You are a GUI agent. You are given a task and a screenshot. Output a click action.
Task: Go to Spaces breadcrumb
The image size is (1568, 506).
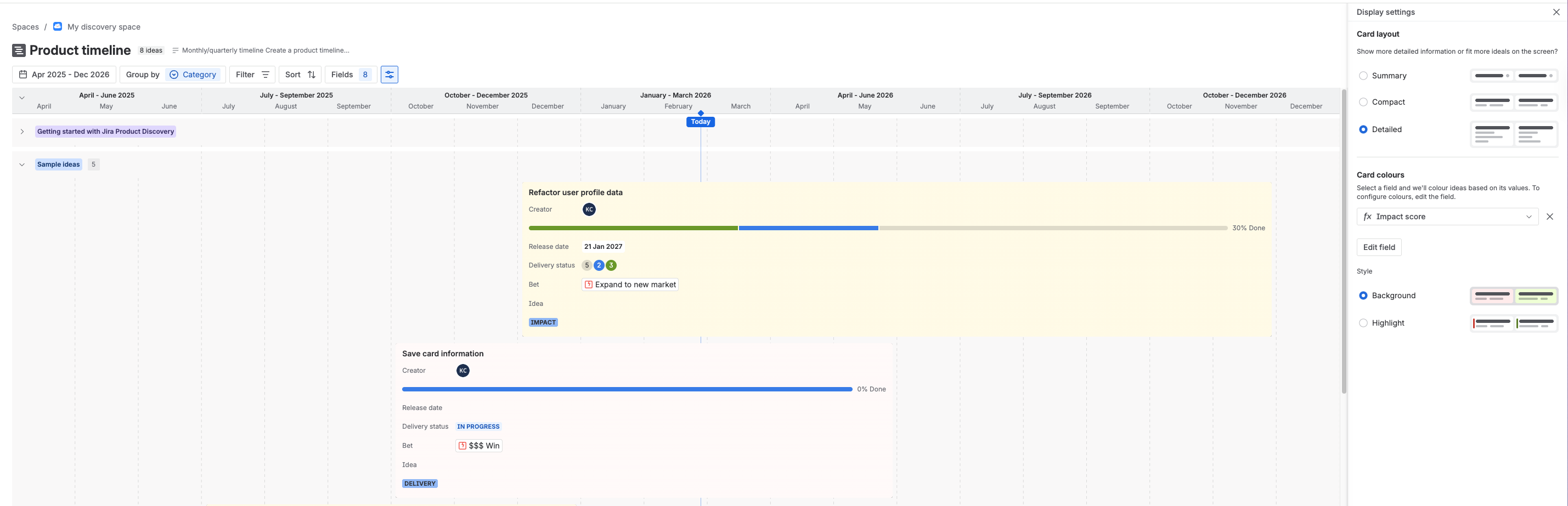26,27
